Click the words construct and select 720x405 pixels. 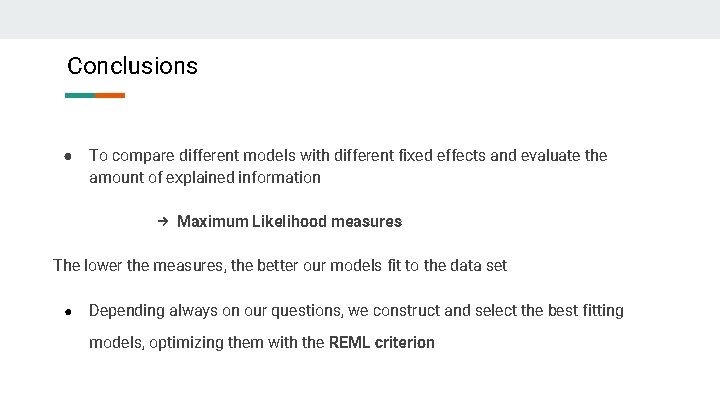tap(444, 310)
